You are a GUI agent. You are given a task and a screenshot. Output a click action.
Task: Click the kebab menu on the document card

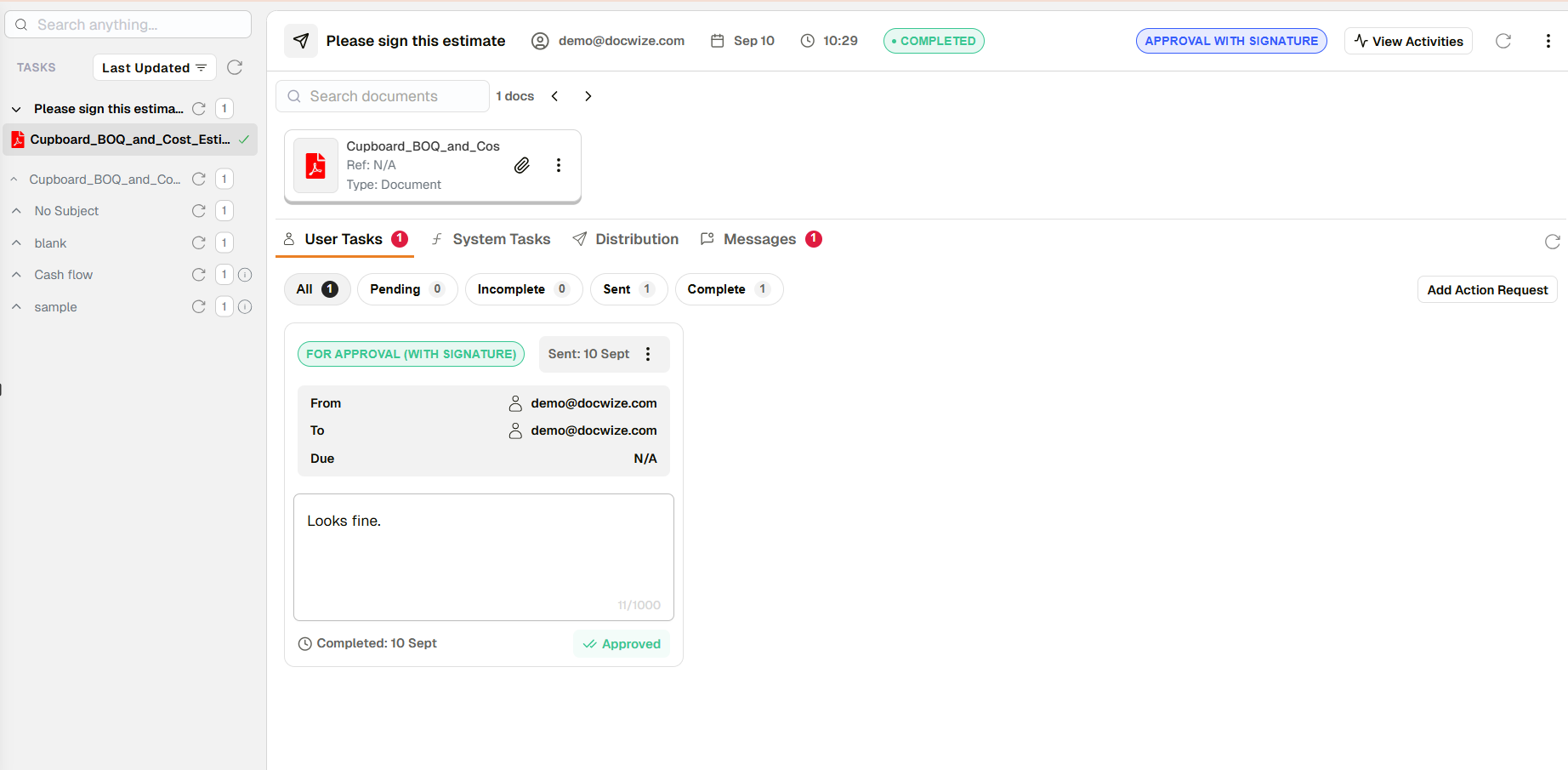(559, 165)
